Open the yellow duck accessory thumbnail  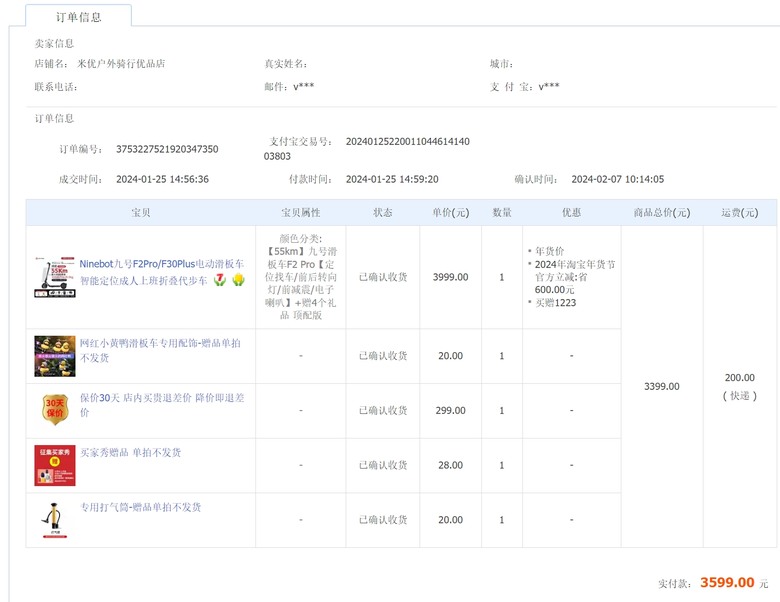point(55,356)
